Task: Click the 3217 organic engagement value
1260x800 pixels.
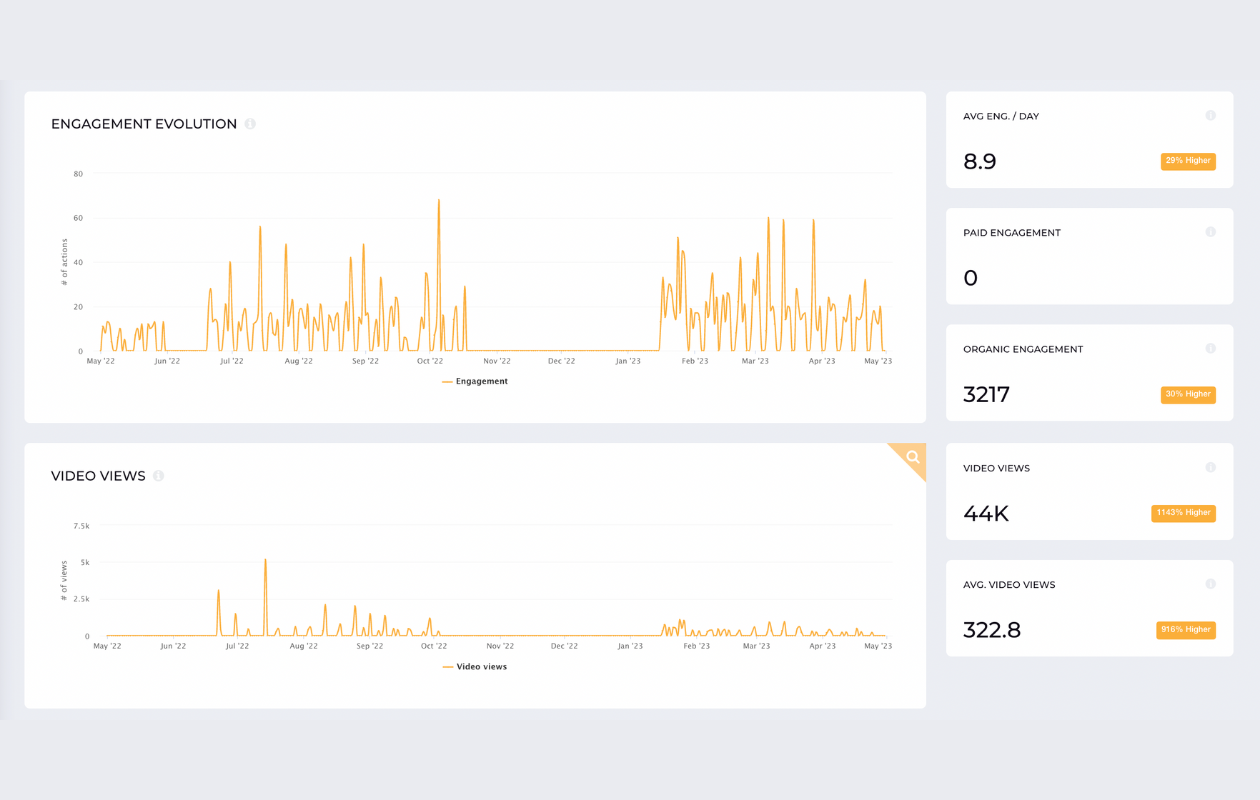Action: click(987, 395)
